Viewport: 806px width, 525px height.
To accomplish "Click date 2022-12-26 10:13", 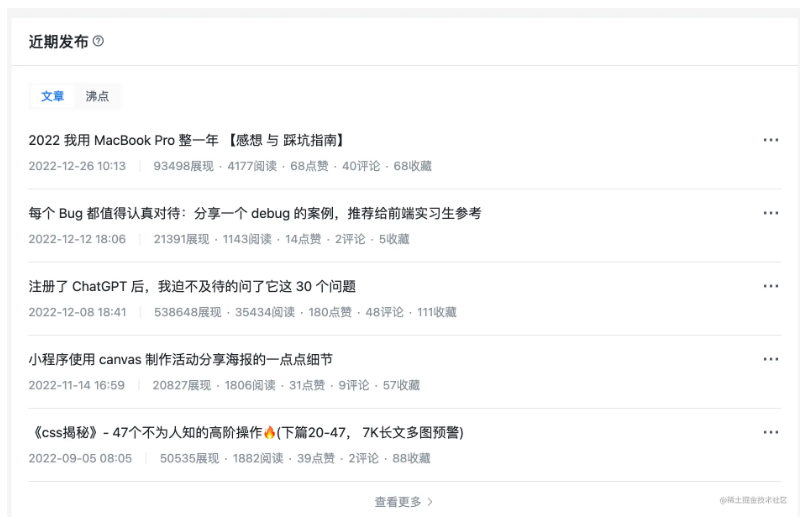I will [77, 166].
